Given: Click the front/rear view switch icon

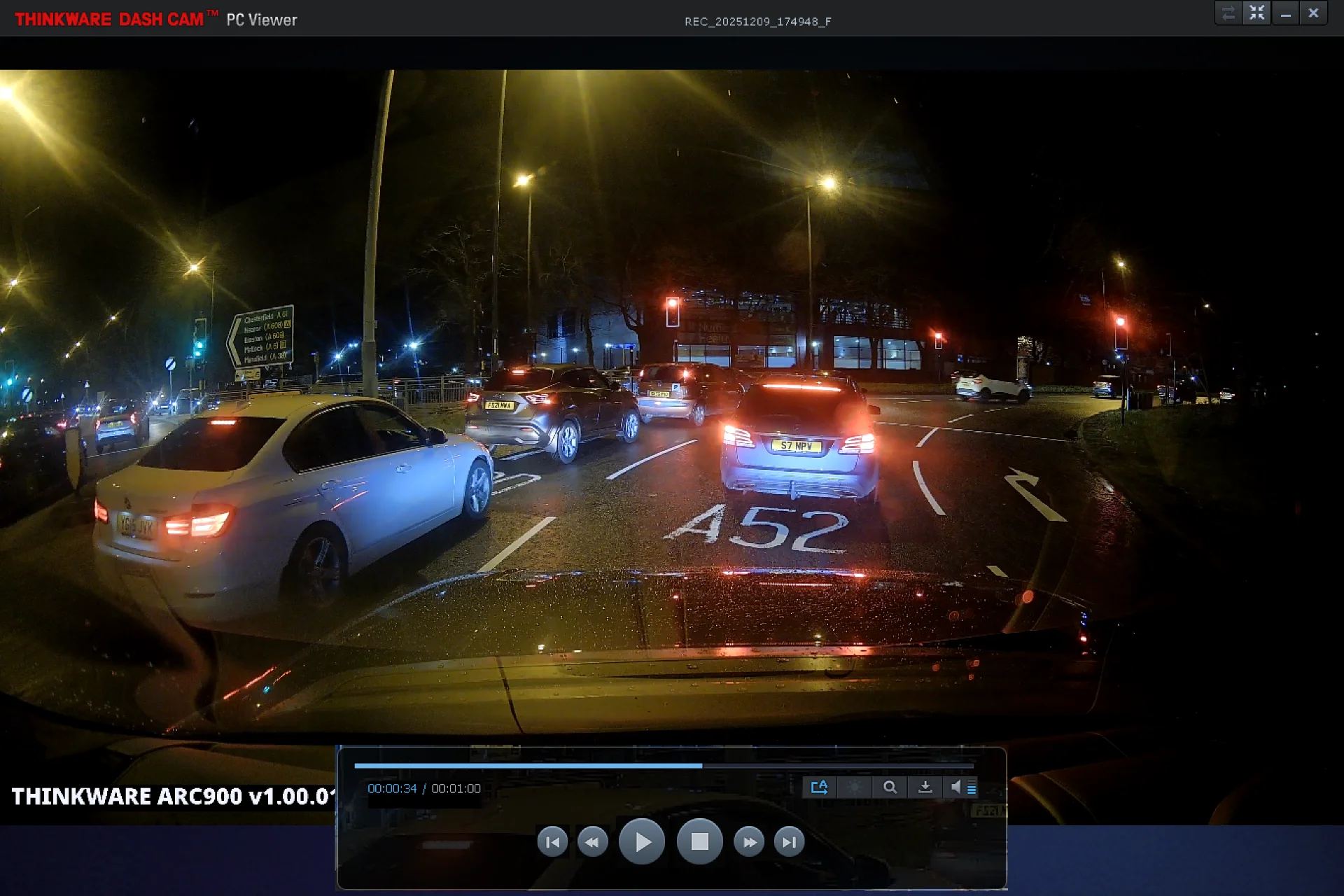Looking at the screenshot, I should (1228, 13).
